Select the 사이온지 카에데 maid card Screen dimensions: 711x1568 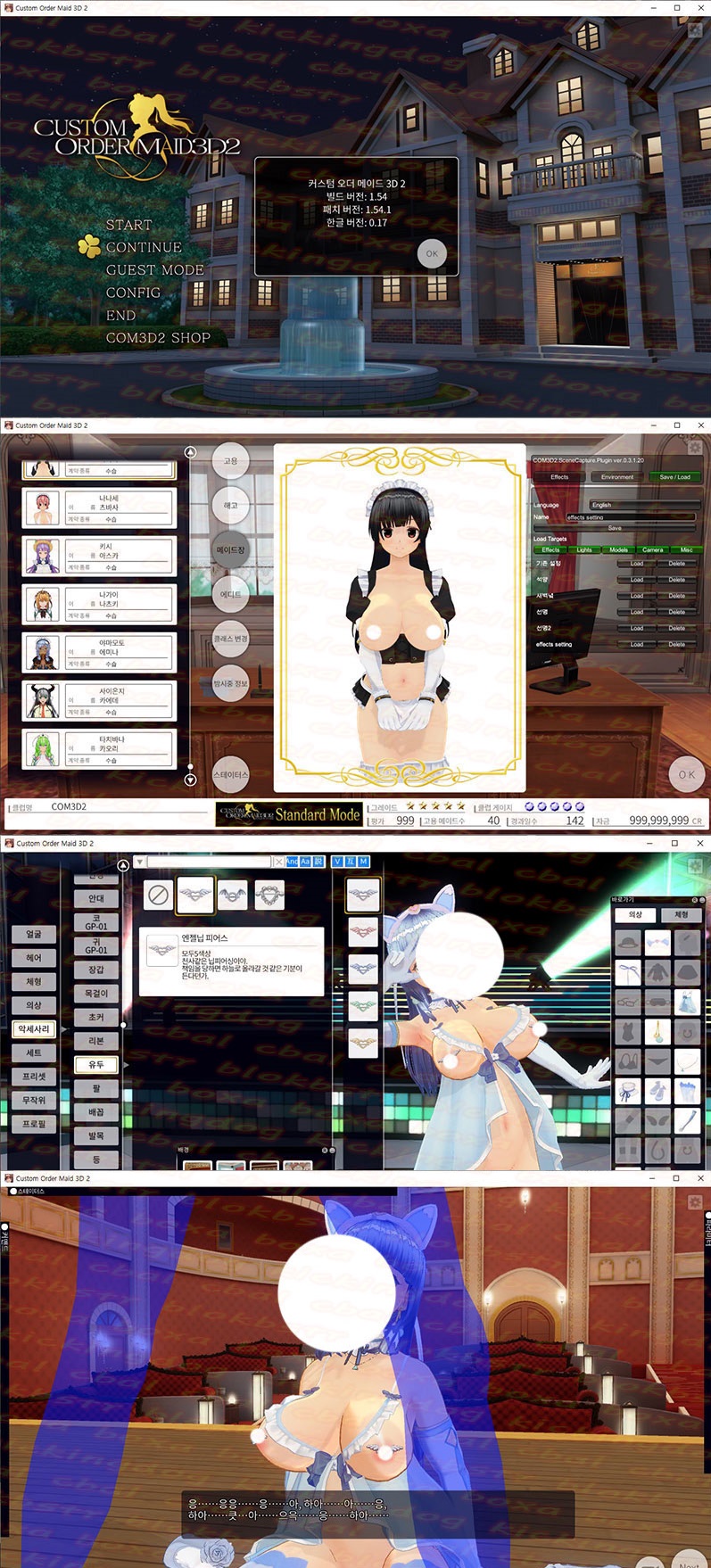(x=99, y=700)
